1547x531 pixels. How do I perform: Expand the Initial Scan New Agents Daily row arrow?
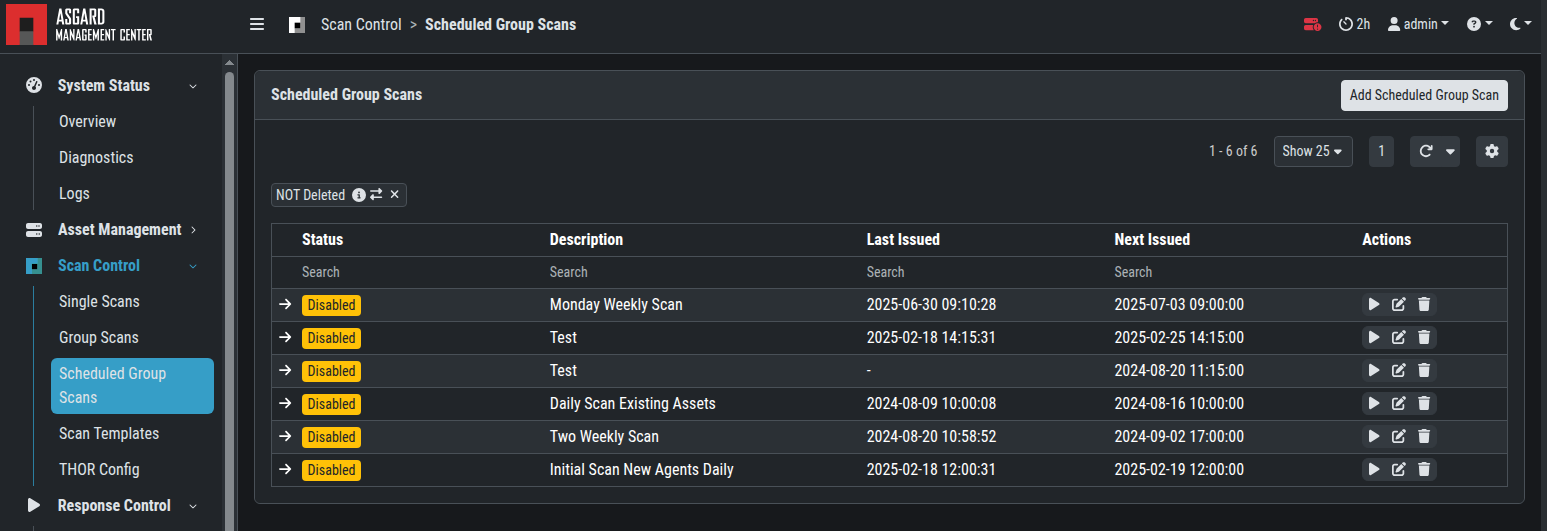point(285,469)
